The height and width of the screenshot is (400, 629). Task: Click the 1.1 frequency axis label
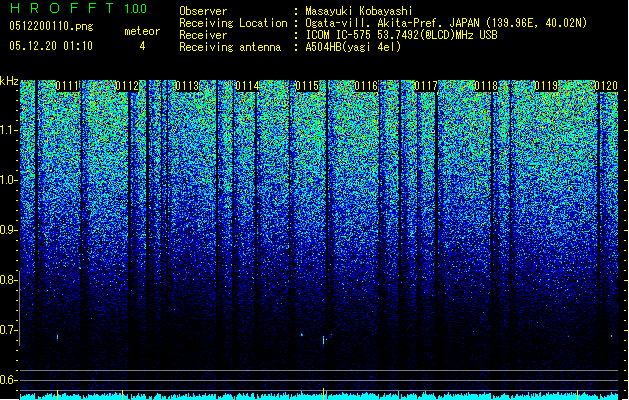(x=9, y=130)
